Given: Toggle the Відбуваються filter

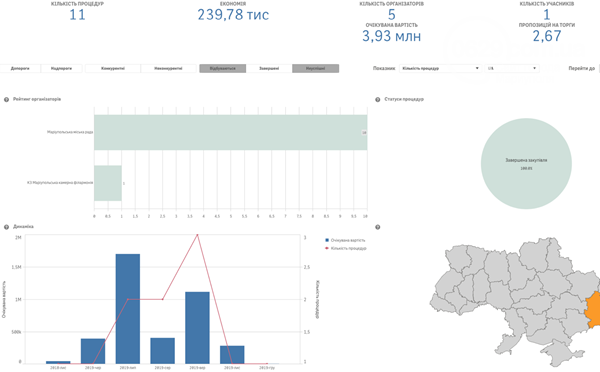Looking at the screenshot, I should 223,69.
